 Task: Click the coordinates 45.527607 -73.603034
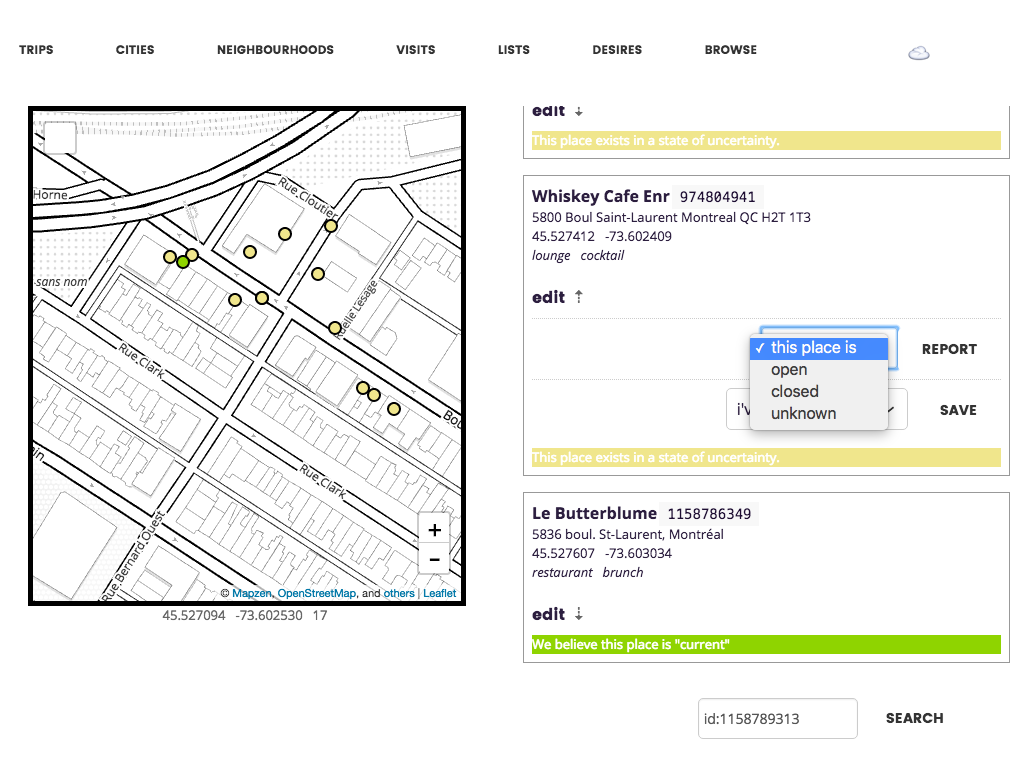point(602,553)
